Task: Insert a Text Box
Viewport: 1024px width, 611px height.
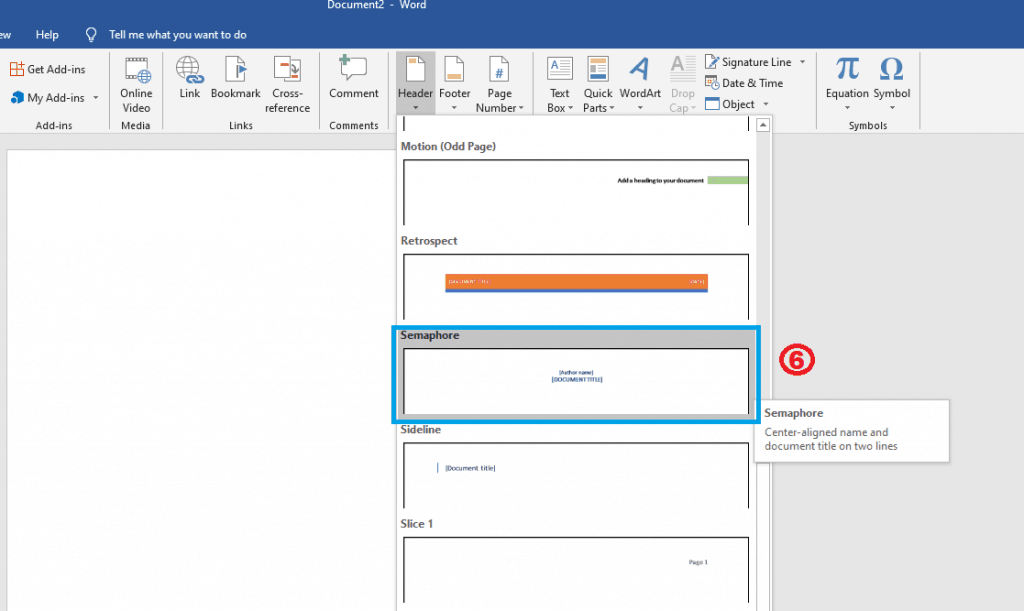Action: click(x=560, y=85)
